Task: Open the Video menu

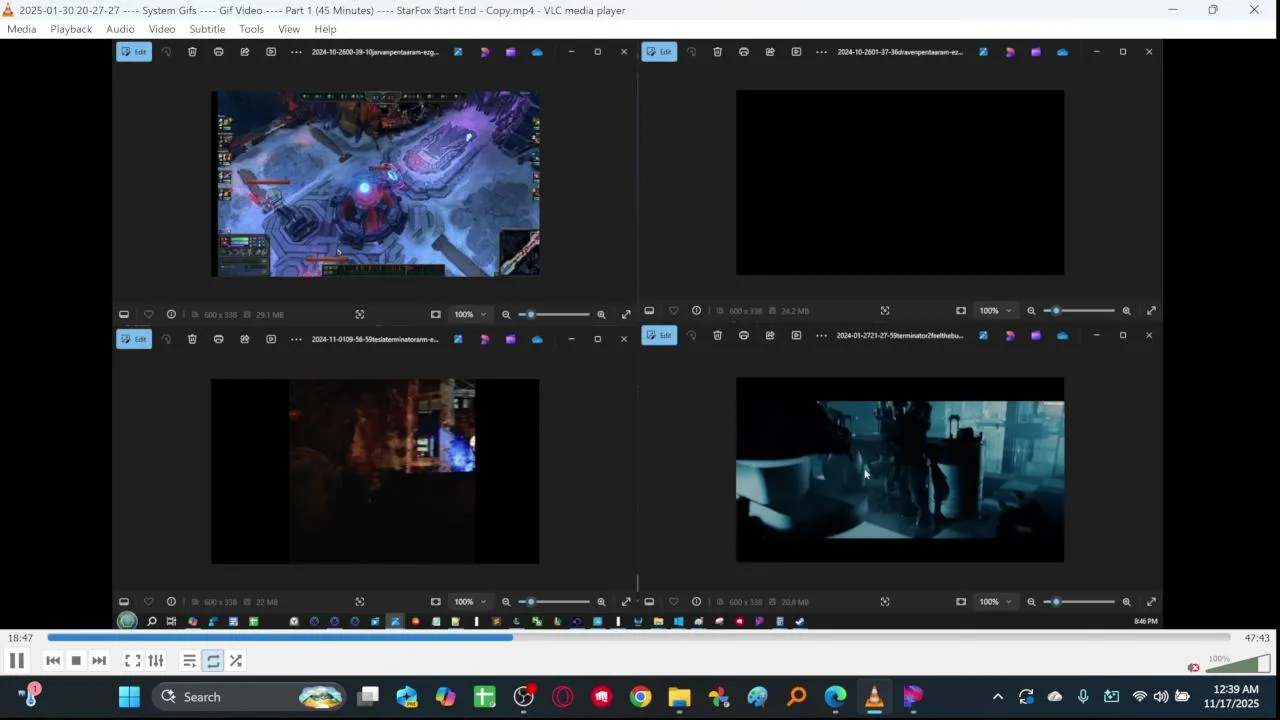Action: (x=162, y=29)
